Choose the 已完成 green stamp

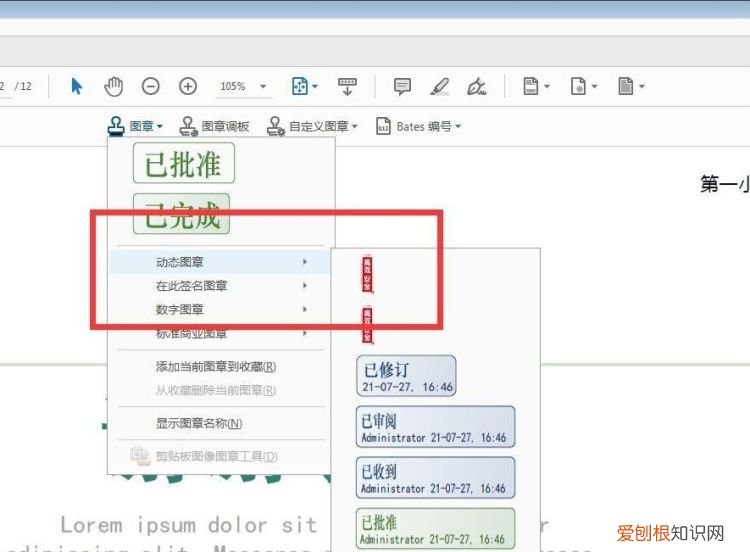point(182,214)
